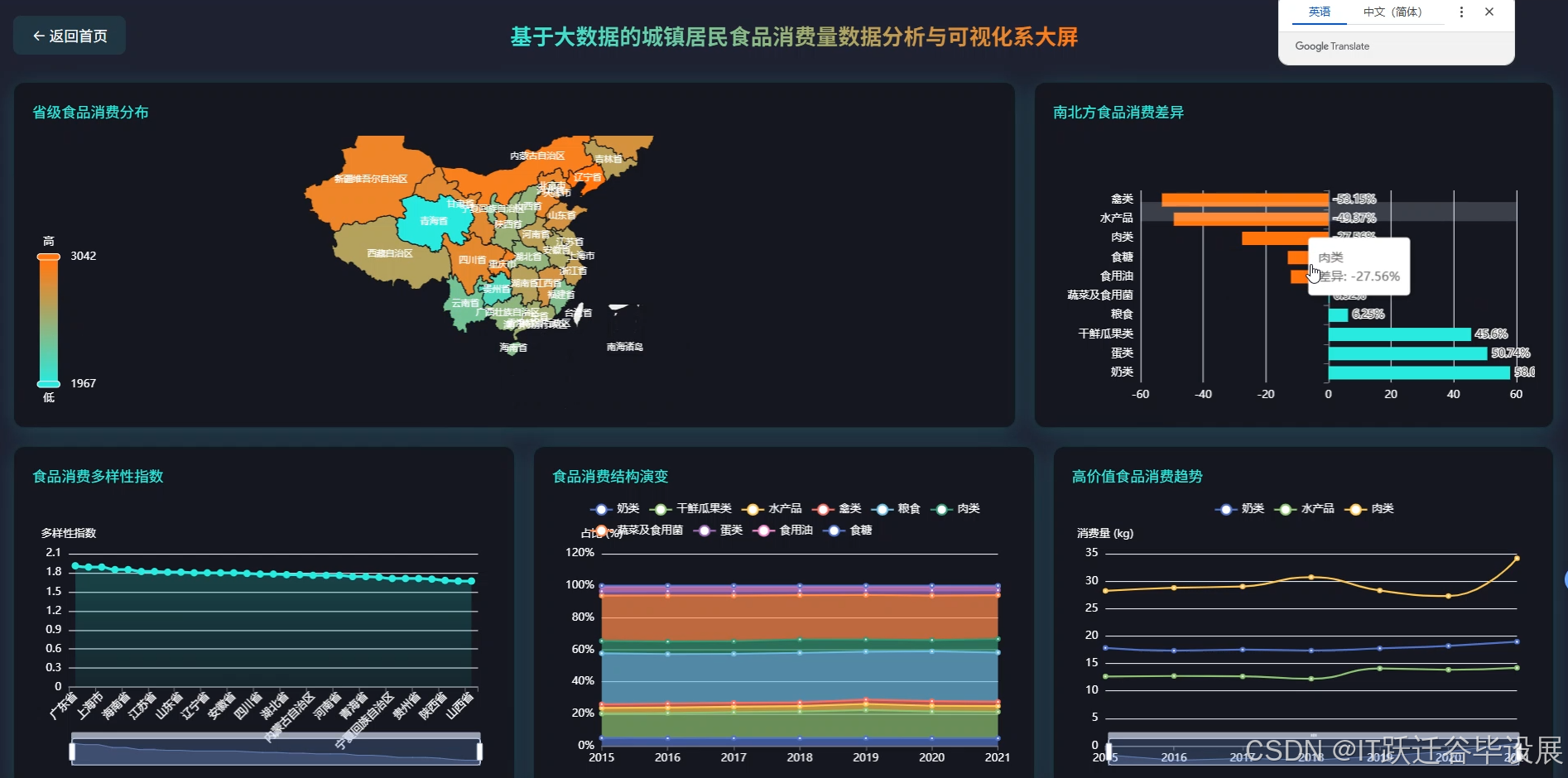1568x778 pixels.
Task: Select 新疆维吾尔自治区 region on the map
Action: pyautogui.click(x=370, y=178)
